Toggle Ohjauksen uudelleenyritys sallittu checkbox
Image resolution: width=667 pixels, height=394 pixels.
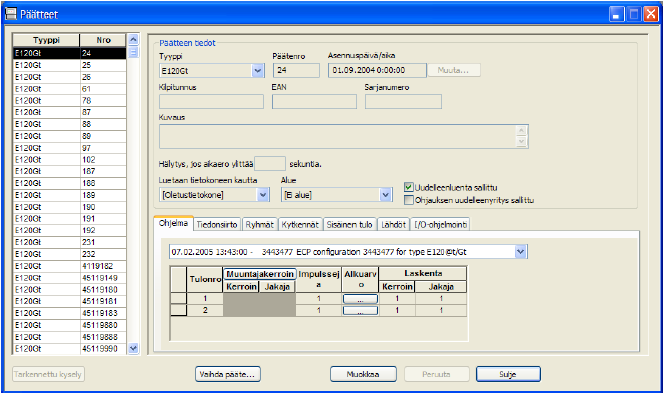(x=409, y=200)
